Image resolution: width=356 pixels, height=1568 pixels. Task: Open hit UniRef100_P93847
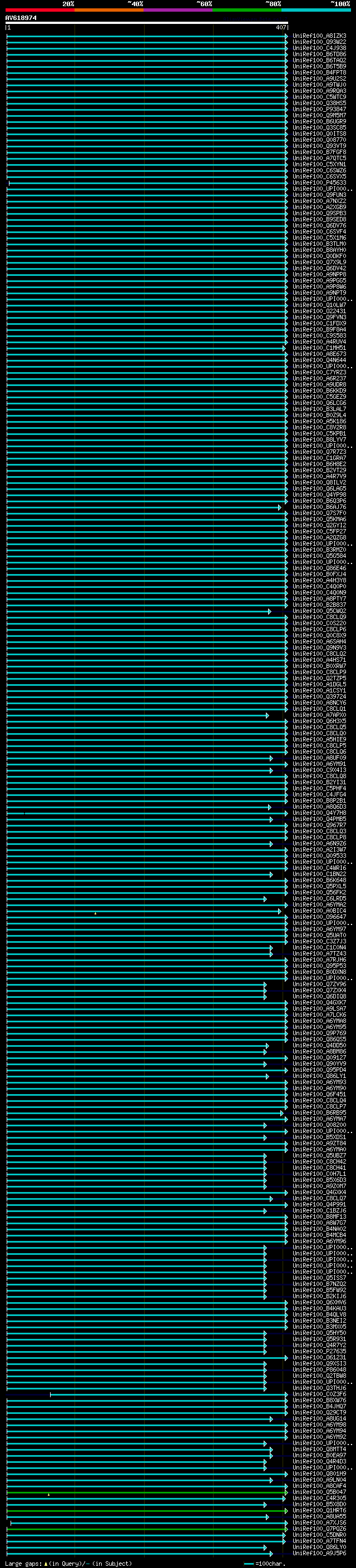319,110
